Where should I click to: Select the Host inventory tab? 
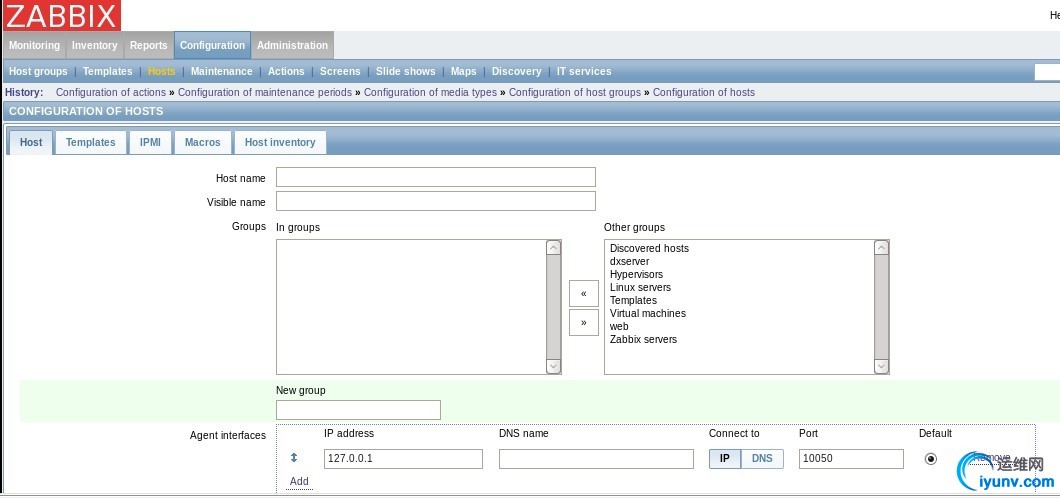[x=280, y=143]
